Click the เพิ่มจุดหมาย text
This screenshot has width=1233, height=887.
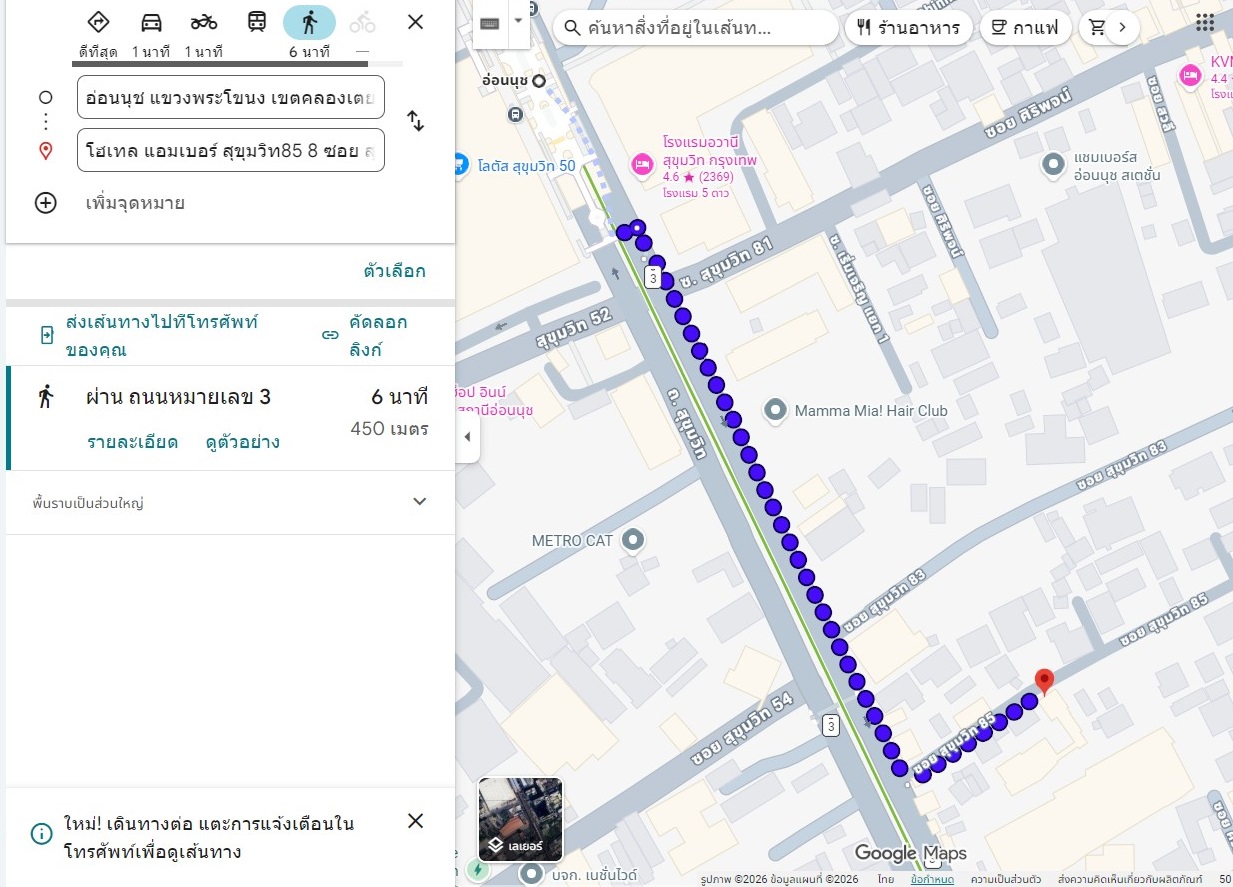(x=135, y=203)
